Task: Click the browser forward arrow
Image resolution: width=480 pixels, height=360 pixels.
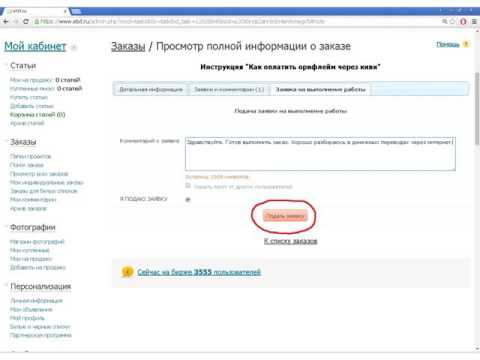Action: click(x=15, y=21)
